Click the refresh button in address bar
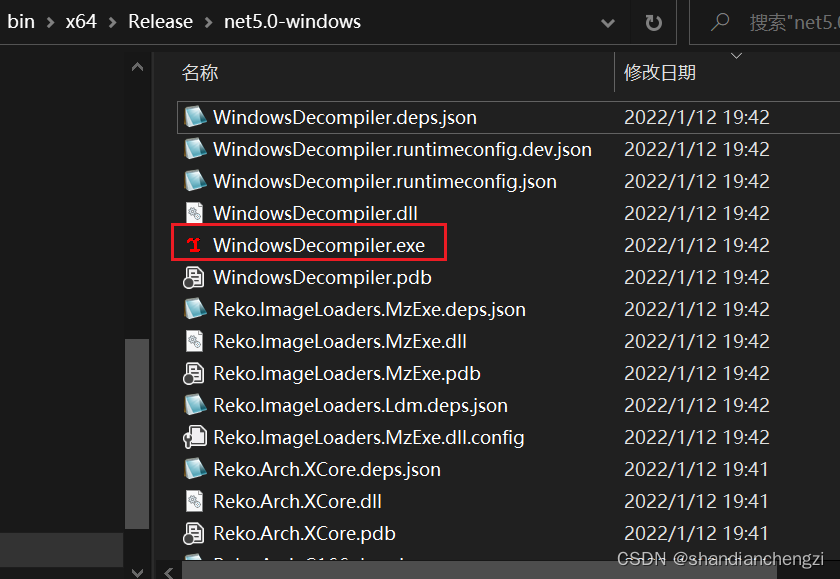Screen dimensions: 840x579 [x=654, y=22]
